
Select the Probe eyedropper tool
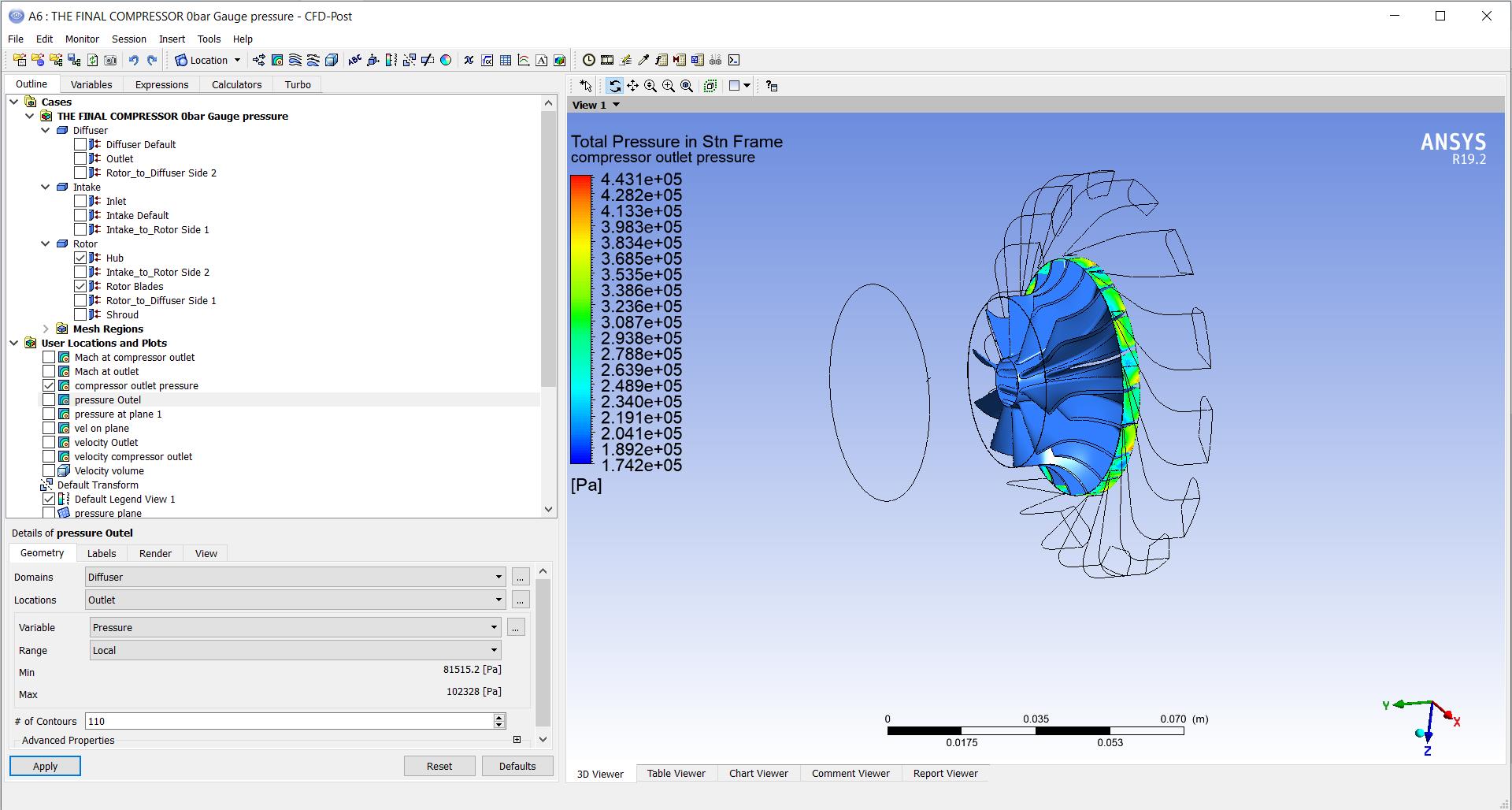point(643,60)
